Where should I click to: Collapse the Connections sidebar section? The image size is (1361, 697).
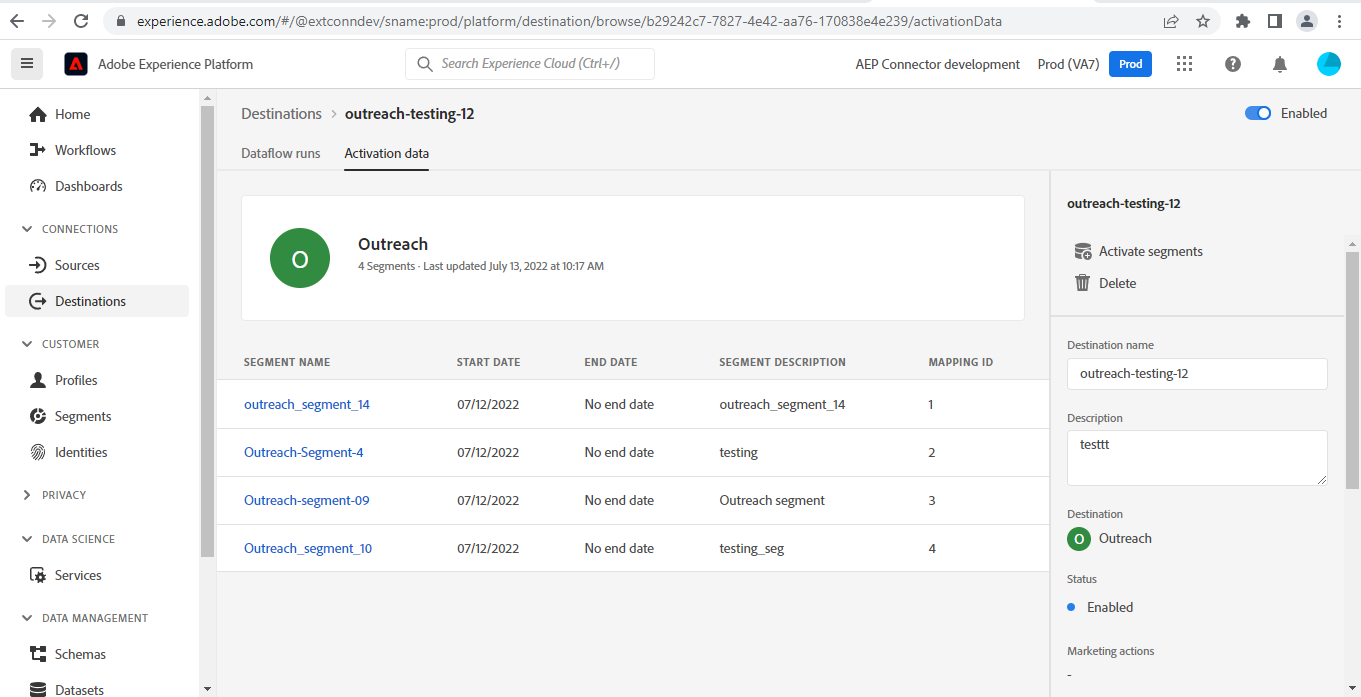(x=27, y=229)
